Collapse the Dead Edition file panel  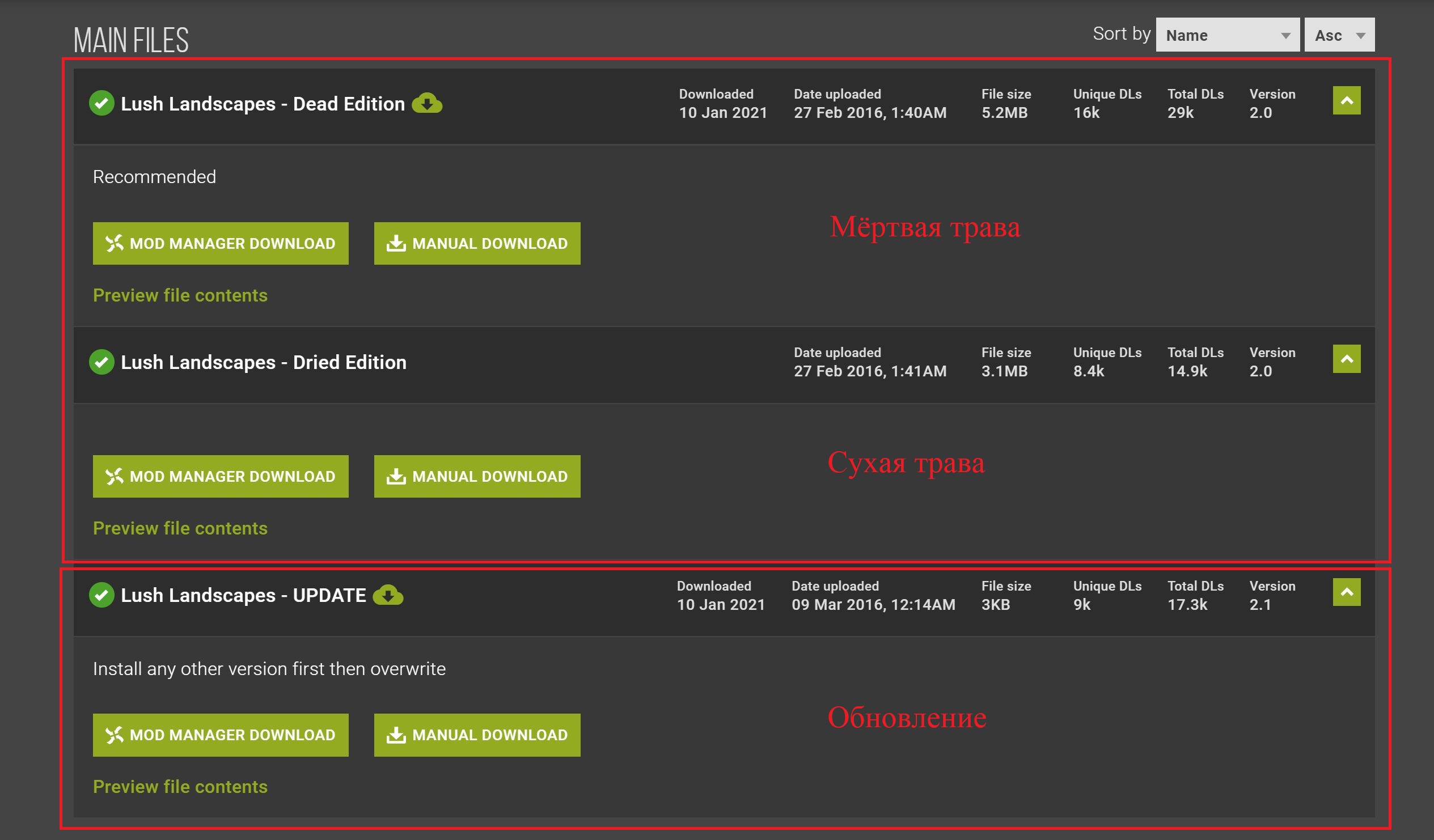pyautogui.click(x=1346, y=101)
